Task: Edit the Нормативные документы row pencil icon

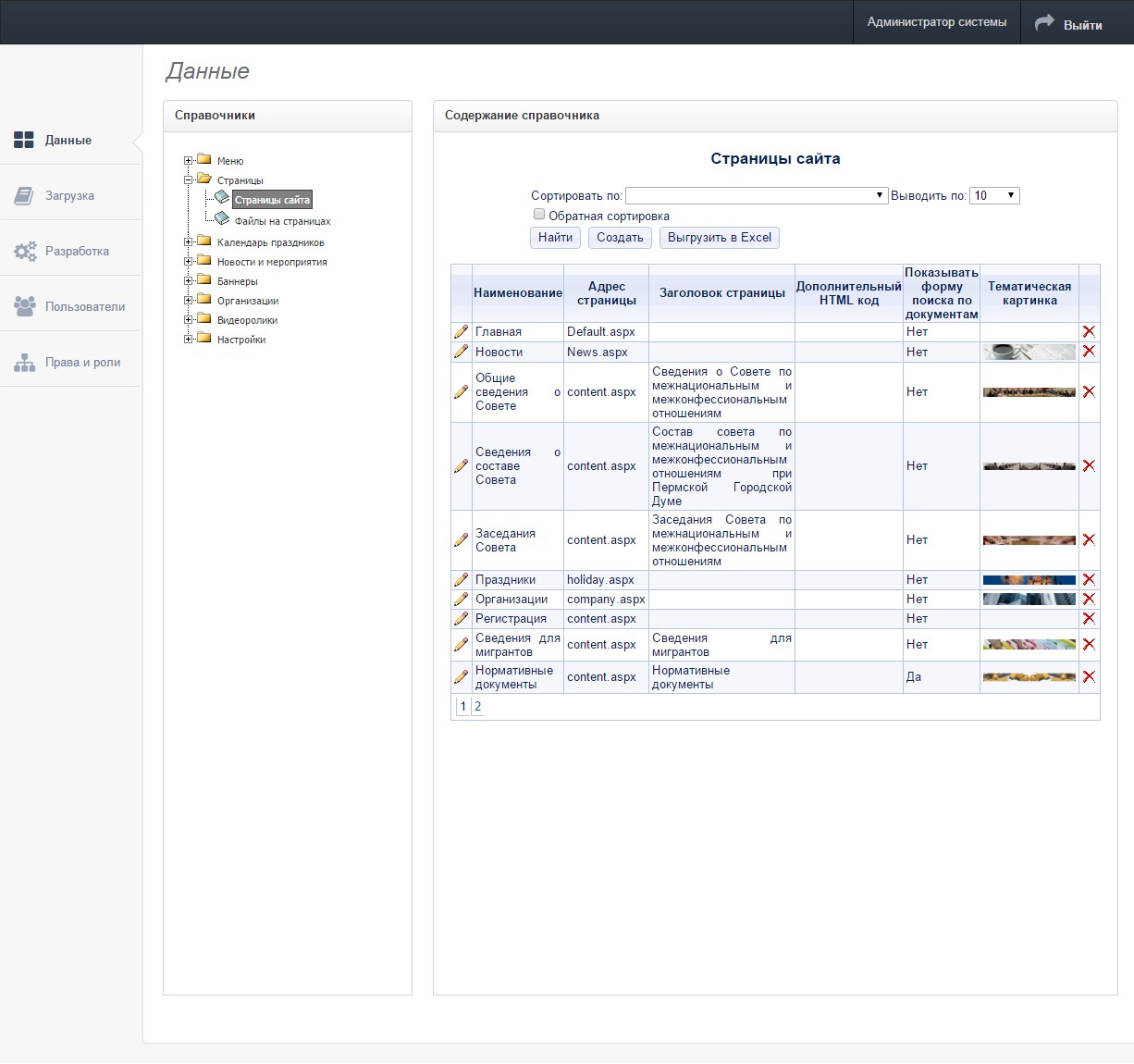Action: [x=461, y=677]
